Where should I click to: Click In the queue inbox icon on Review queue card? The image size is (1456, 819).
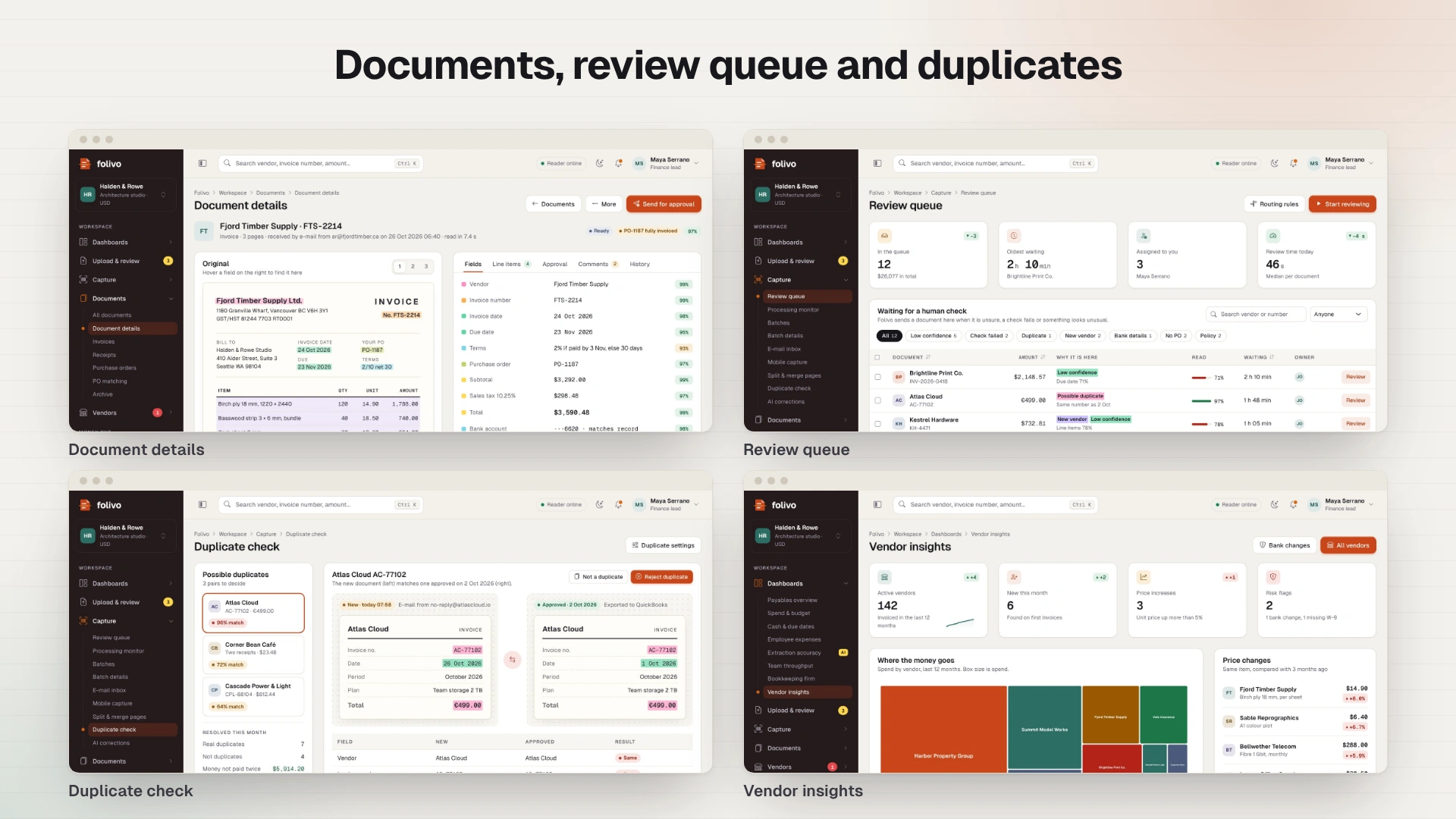click(884, 236)
